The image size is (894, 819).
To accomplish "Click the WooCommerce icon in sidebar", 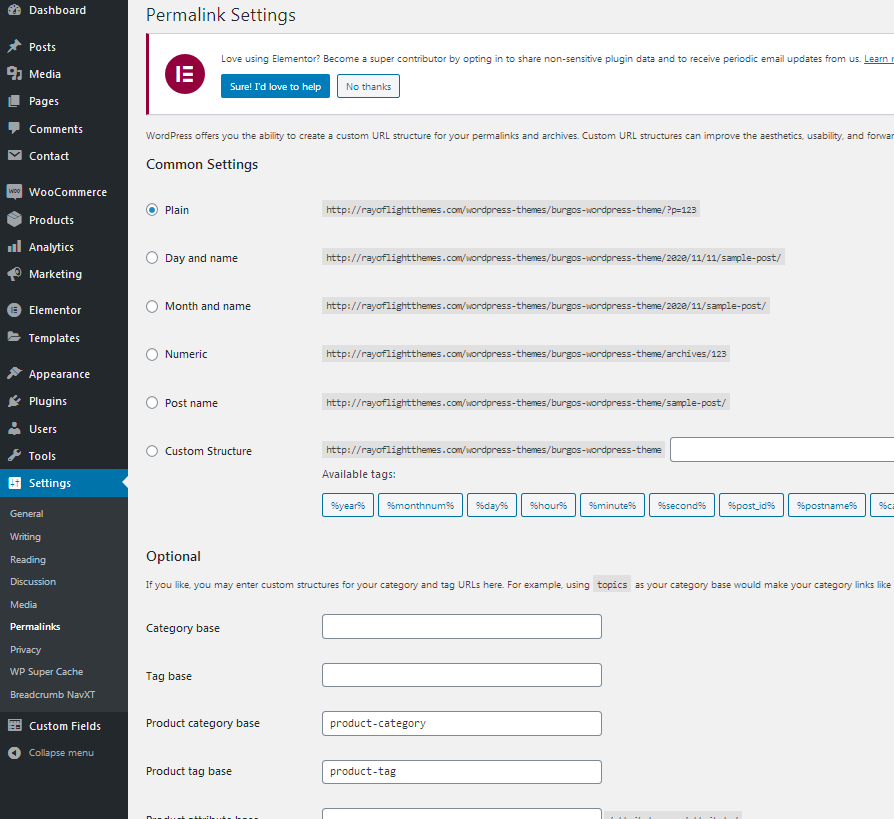I will [14, 192].
